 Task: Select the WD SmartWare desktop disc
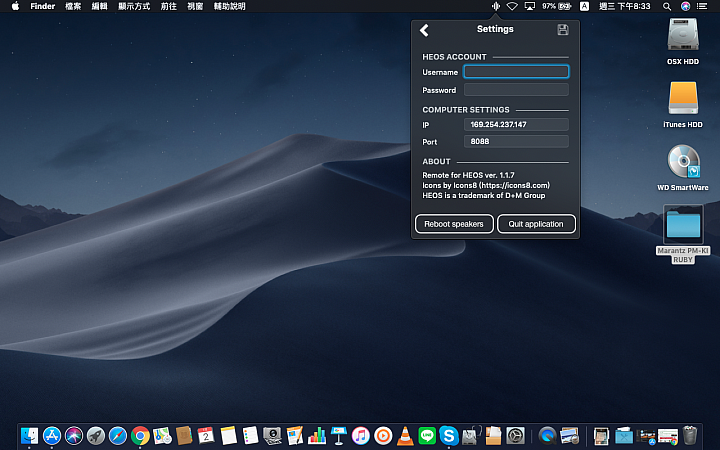pyautogui.click(x=683, y=168)
